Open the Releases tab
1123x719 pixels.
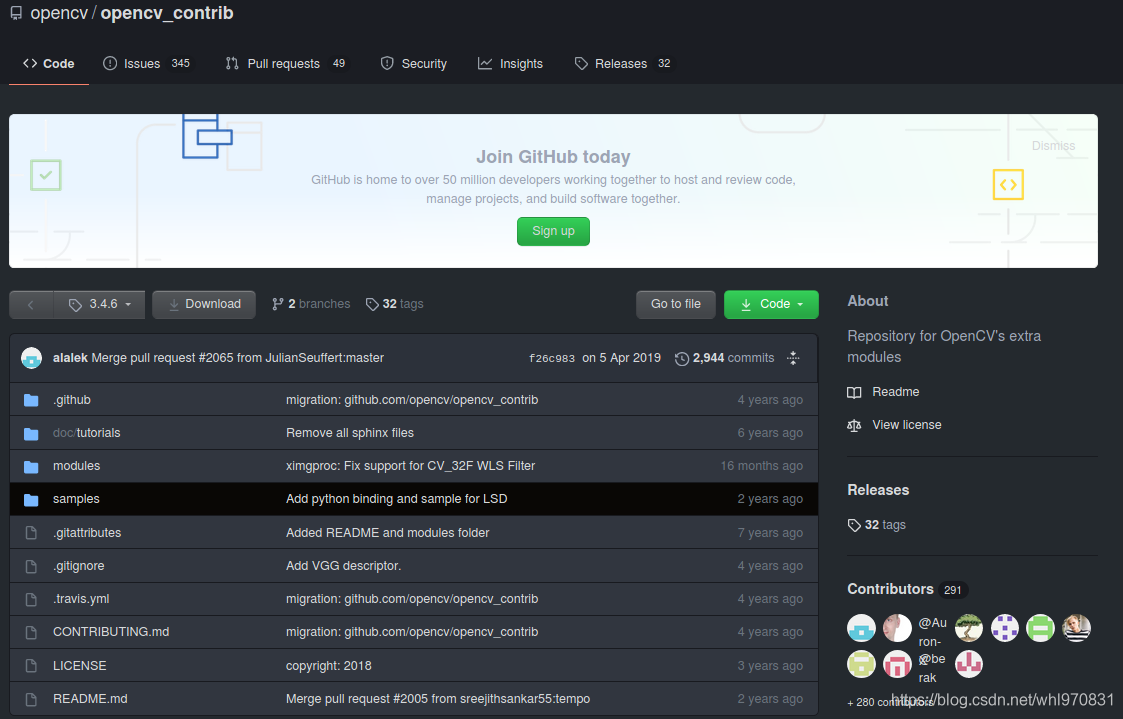click(x=623, y=64)
